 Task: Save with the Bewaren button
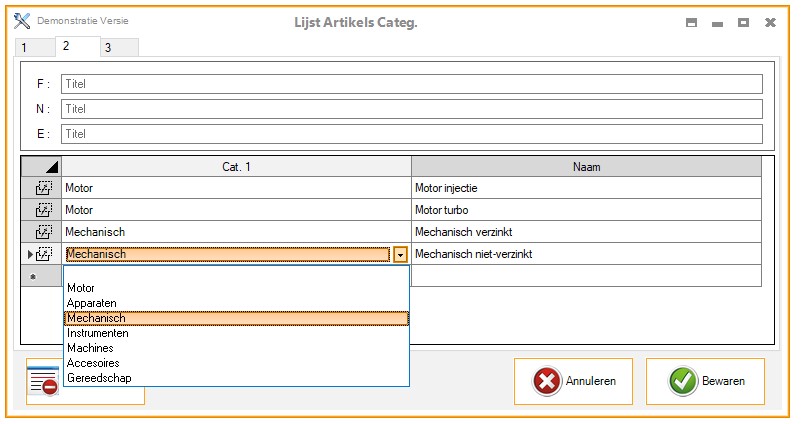tap(705, 381)
